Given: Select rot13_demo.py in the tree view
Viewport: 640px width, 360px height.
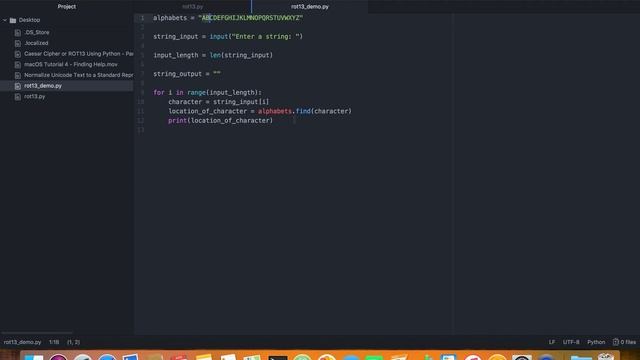Looking at the screenshot, I should tap(43, 86).
